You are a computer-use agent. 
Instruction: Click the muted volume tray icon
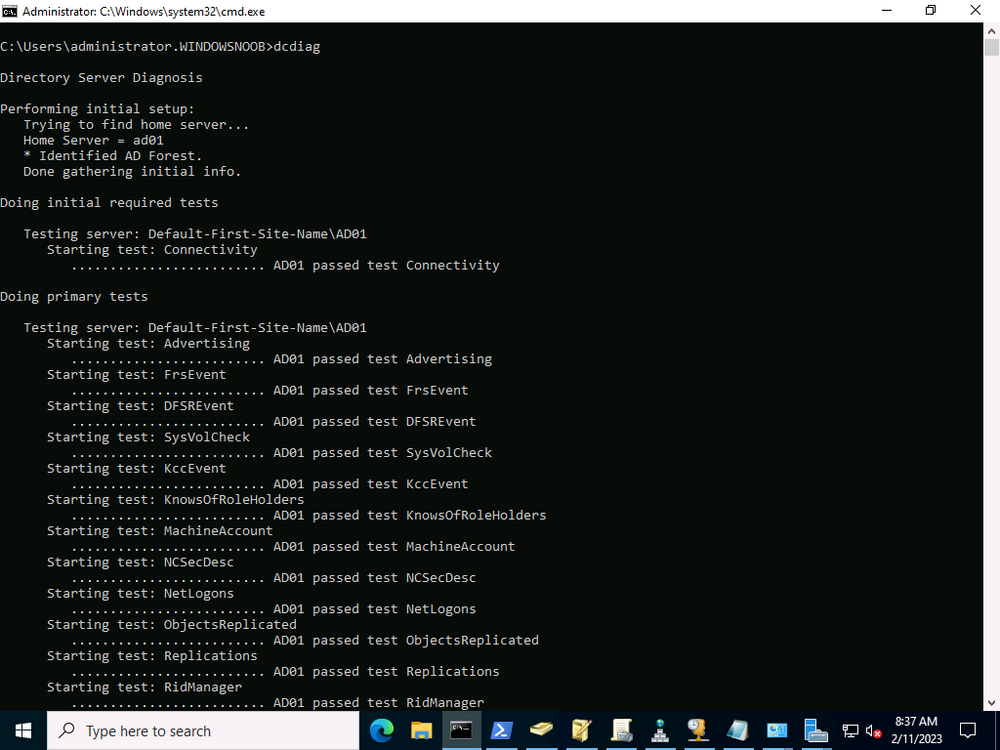(873, 731)
